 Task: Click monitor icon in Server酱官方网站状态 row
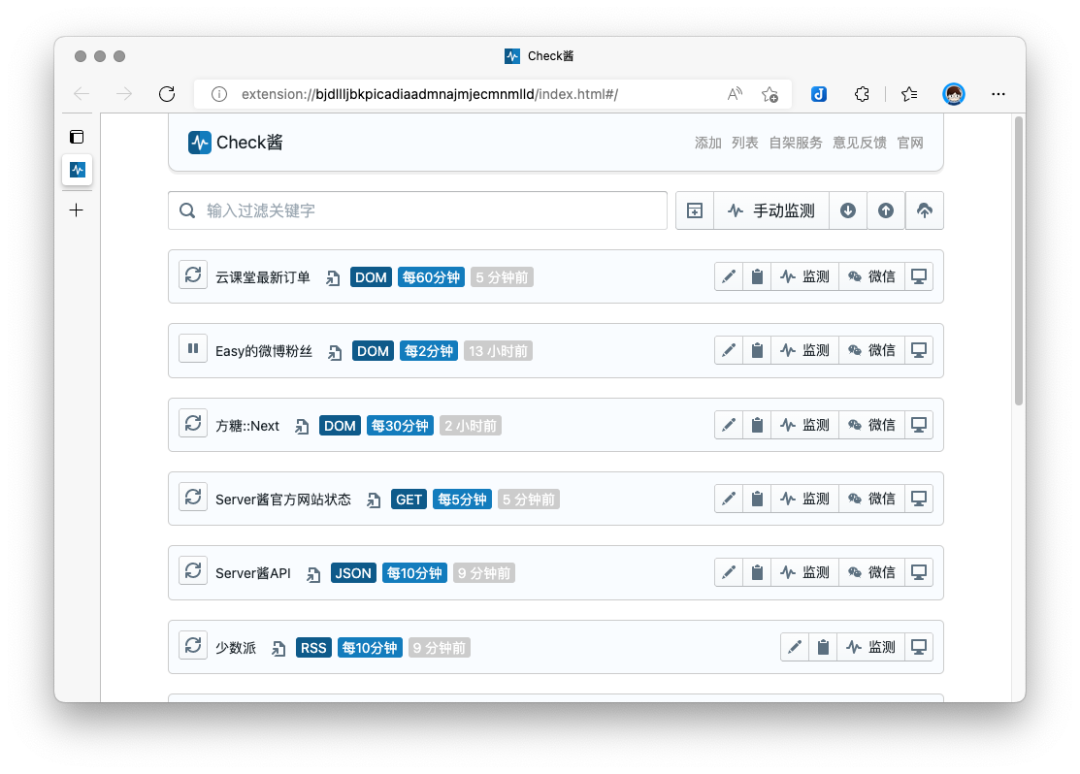click(919, 499)
